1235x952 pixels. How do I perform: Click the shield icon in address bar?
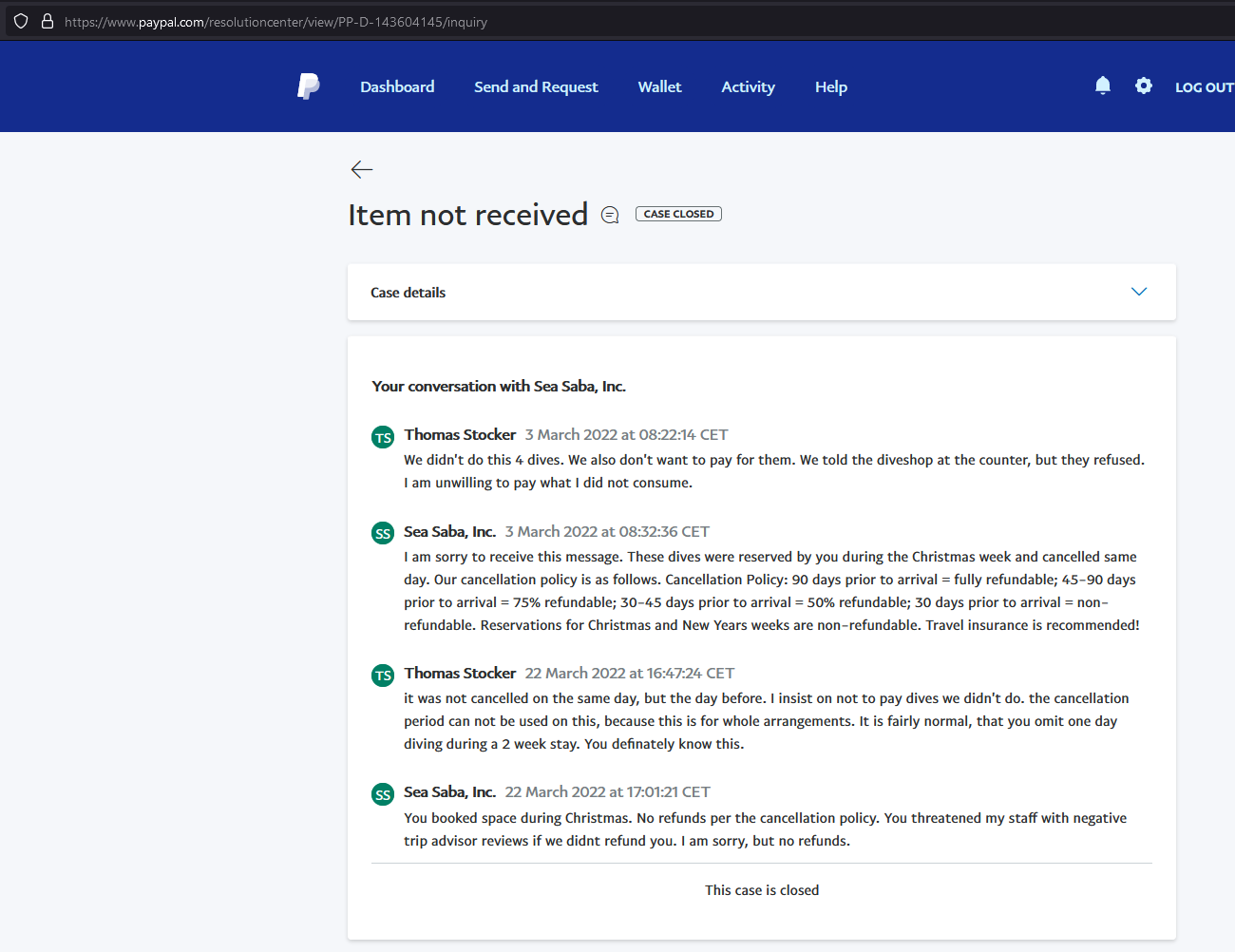pos(21,21)
